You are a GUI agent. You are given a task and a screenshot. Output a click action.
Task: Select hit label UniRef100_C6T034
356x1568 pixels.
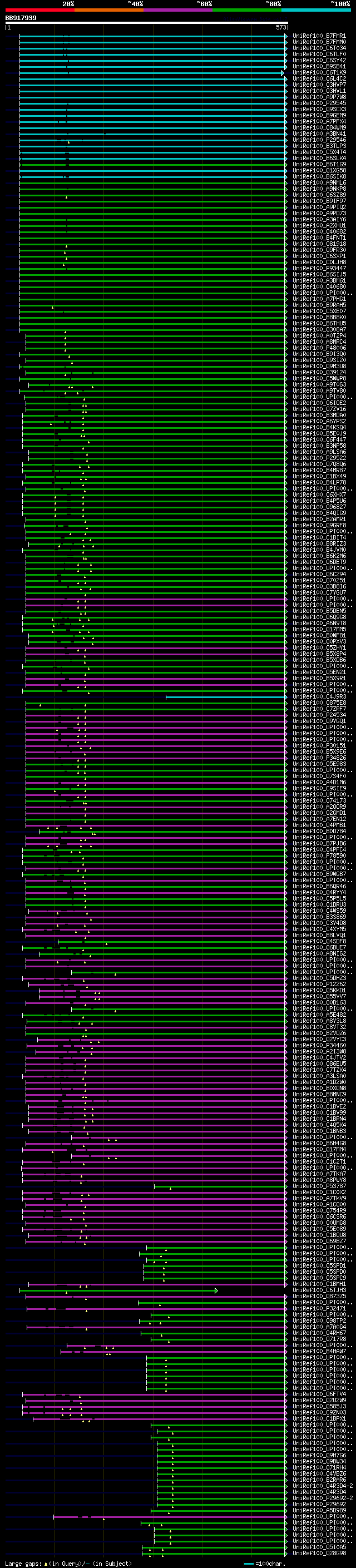coord(319,48)
